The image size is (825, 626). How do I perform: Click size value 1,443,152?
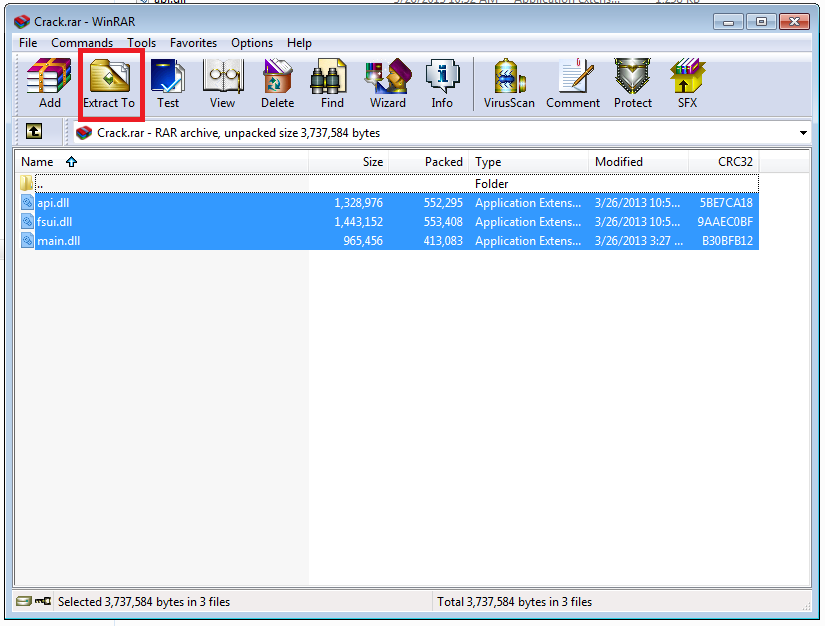[x=359, y=221]
